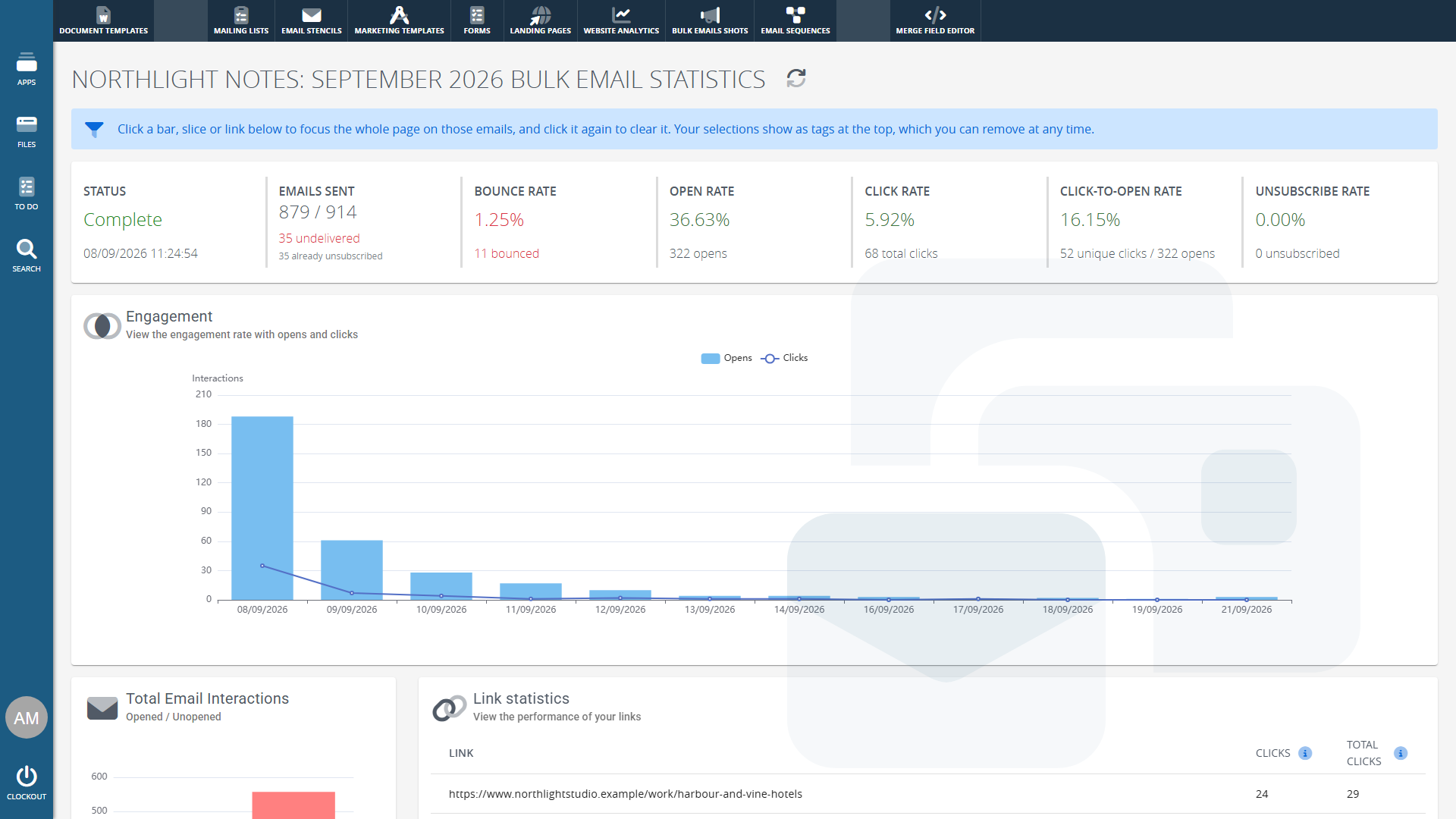Click the 12/09/2026 opens bar

620,595
